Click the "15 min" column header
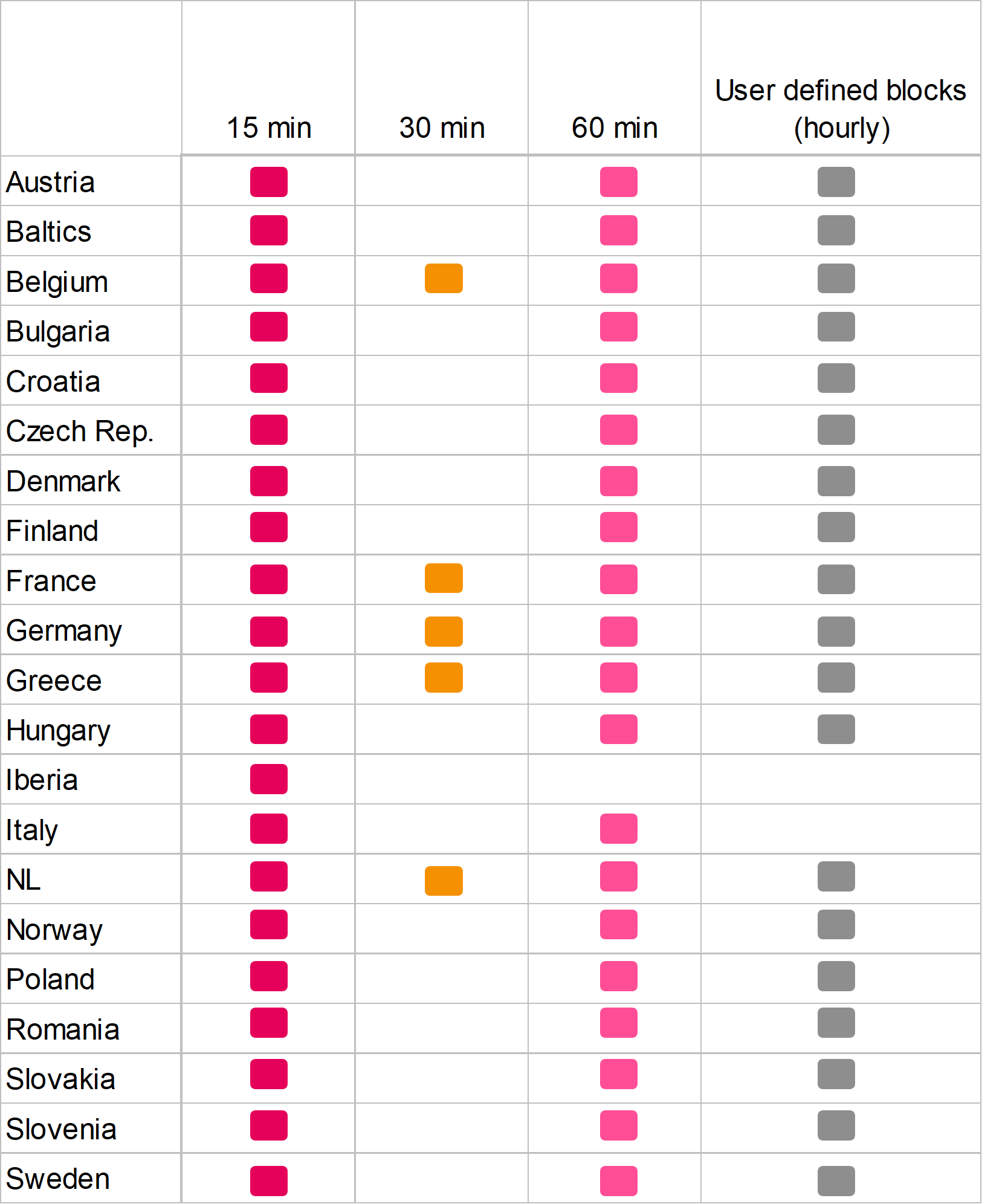 269,128
